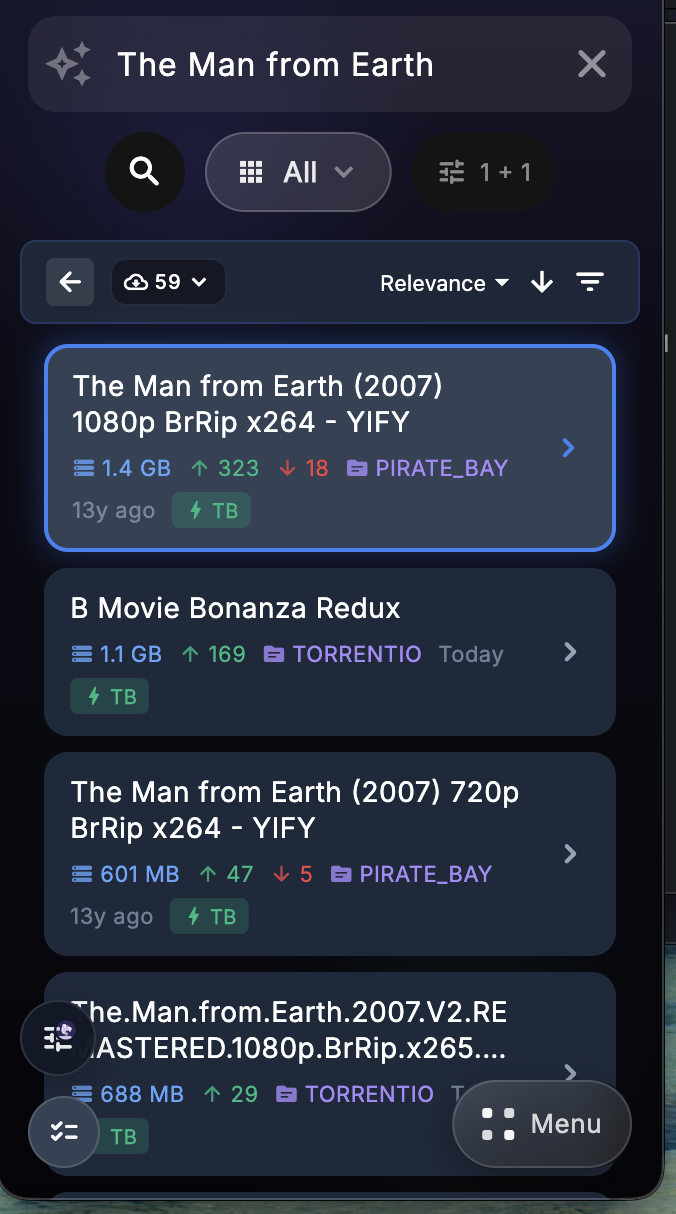676x1214 pixels.
Task: Open the filter list icon in results bar
Action: point(590,283)
